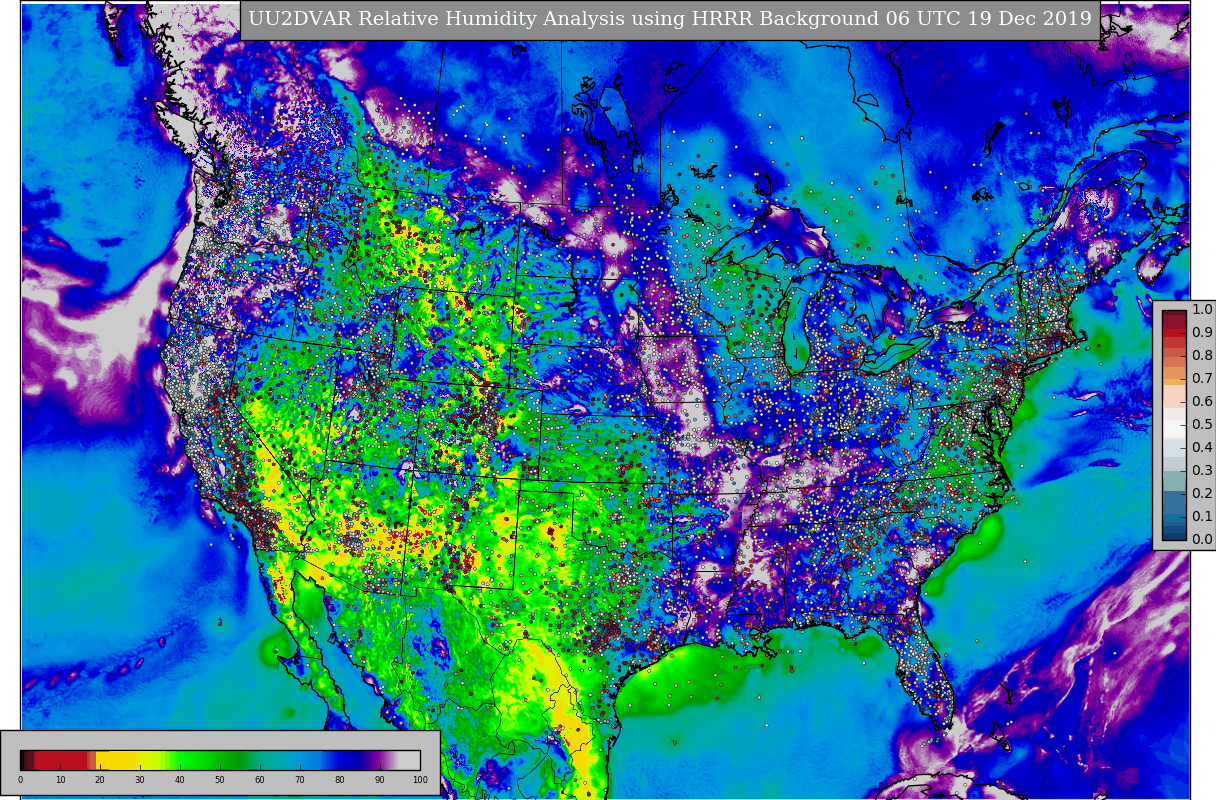
Task: Click the 60 tick label on the humidity colorbar
Action: pos(260,780)
